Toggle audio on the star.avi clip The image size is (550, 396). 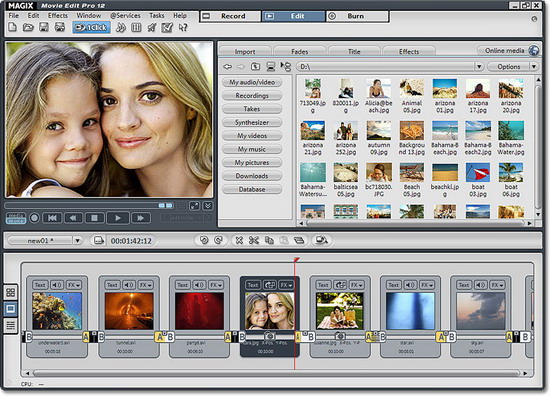tap(410, 285)
